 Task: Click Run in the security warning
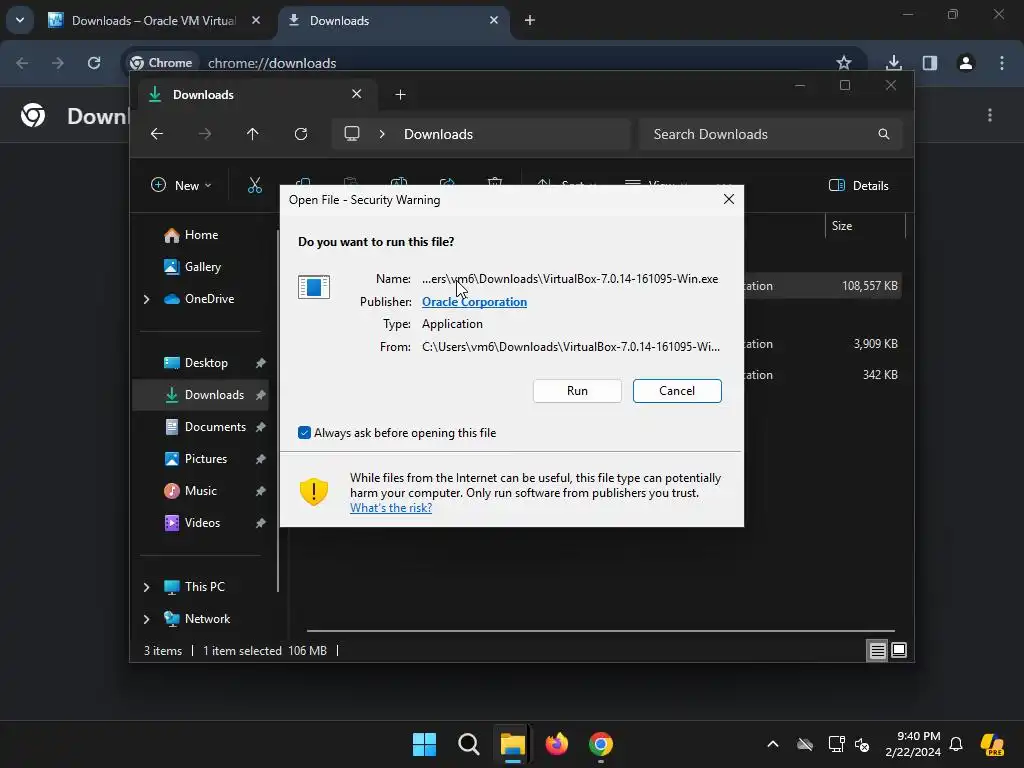pos(577,391)
